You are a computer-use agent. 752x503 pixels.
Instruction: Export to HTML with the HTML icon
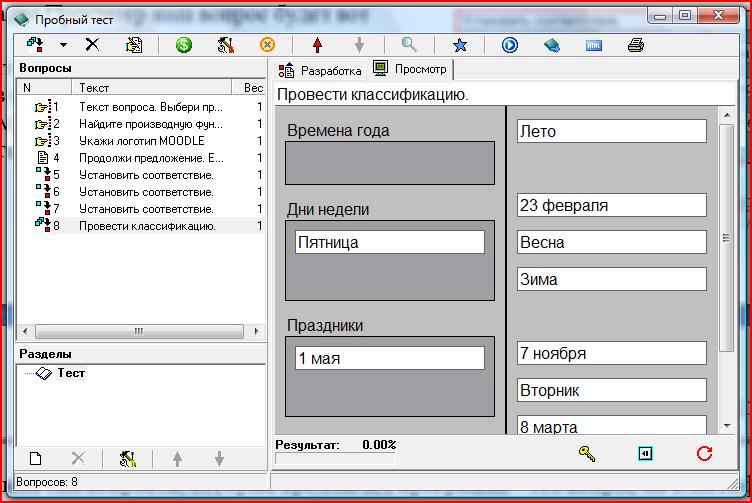point(594,45)
